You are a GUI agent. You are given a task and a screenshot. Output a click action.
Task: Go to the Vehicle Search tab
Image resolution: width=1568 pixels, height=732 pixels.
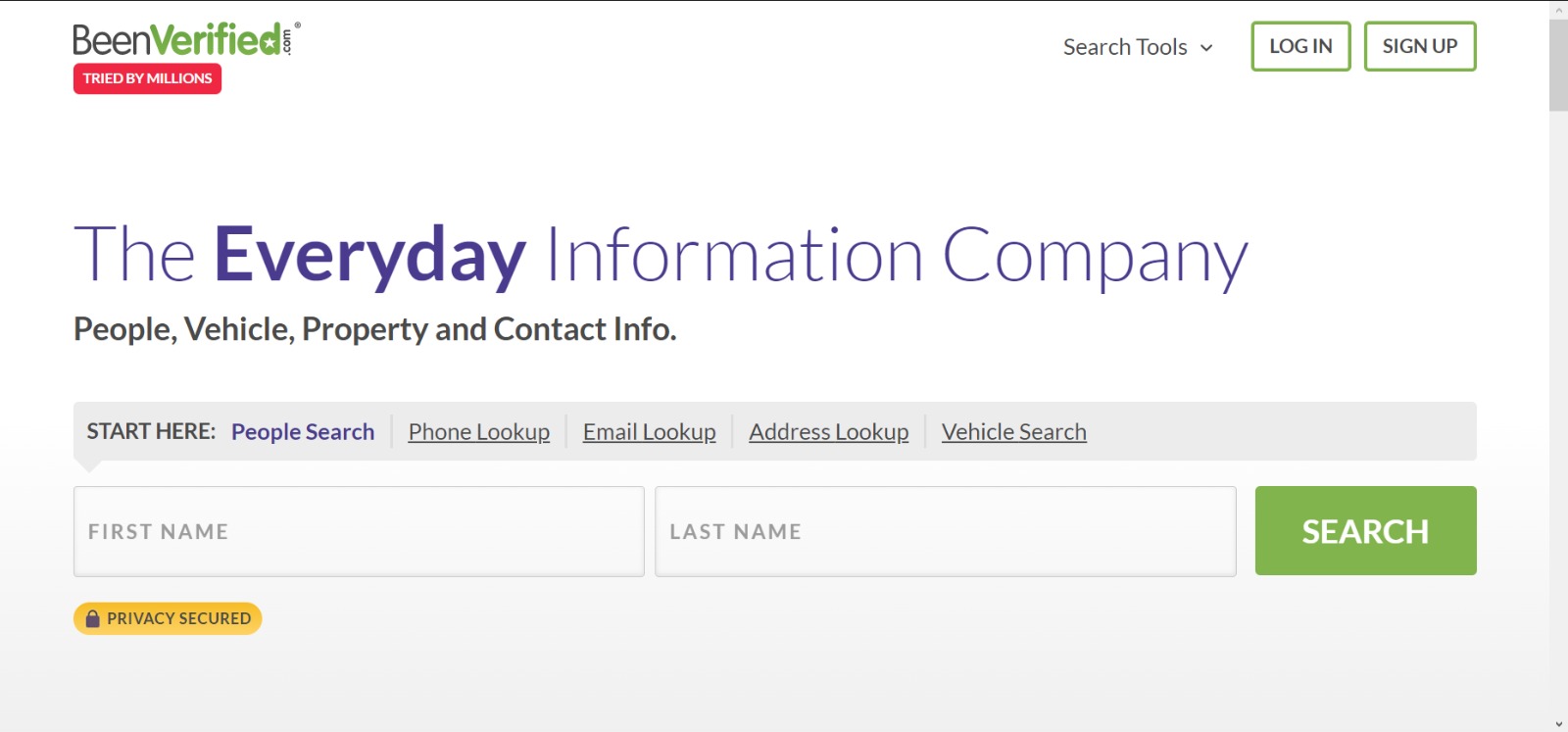[x=1013, y=432]
